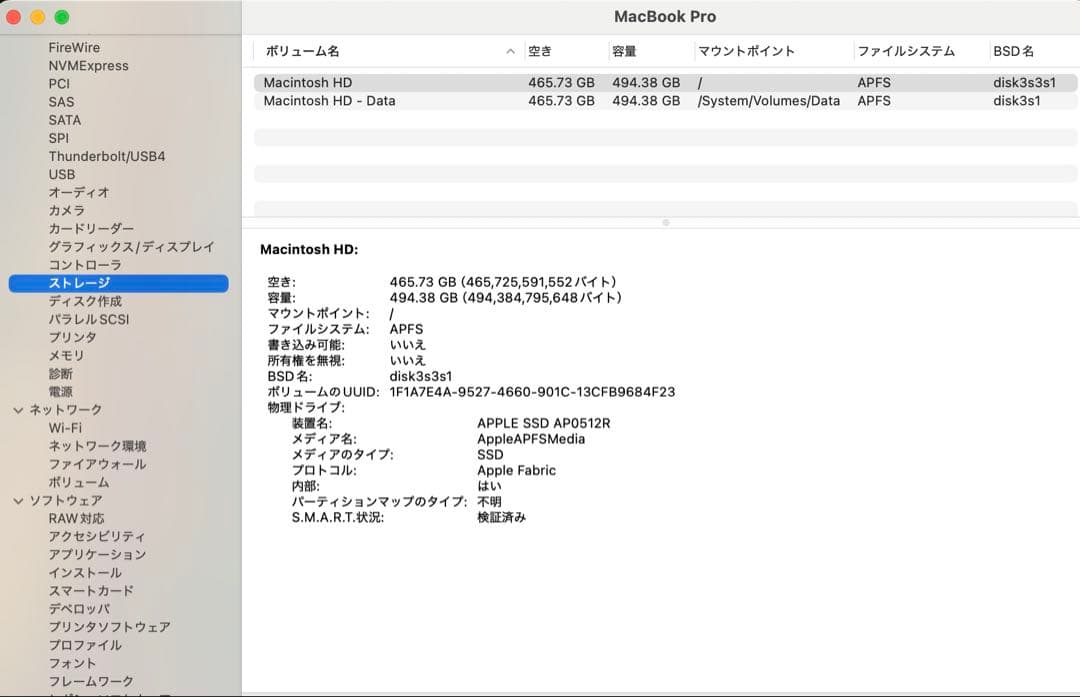Select the ネットワーク category label

click(65, 410)
